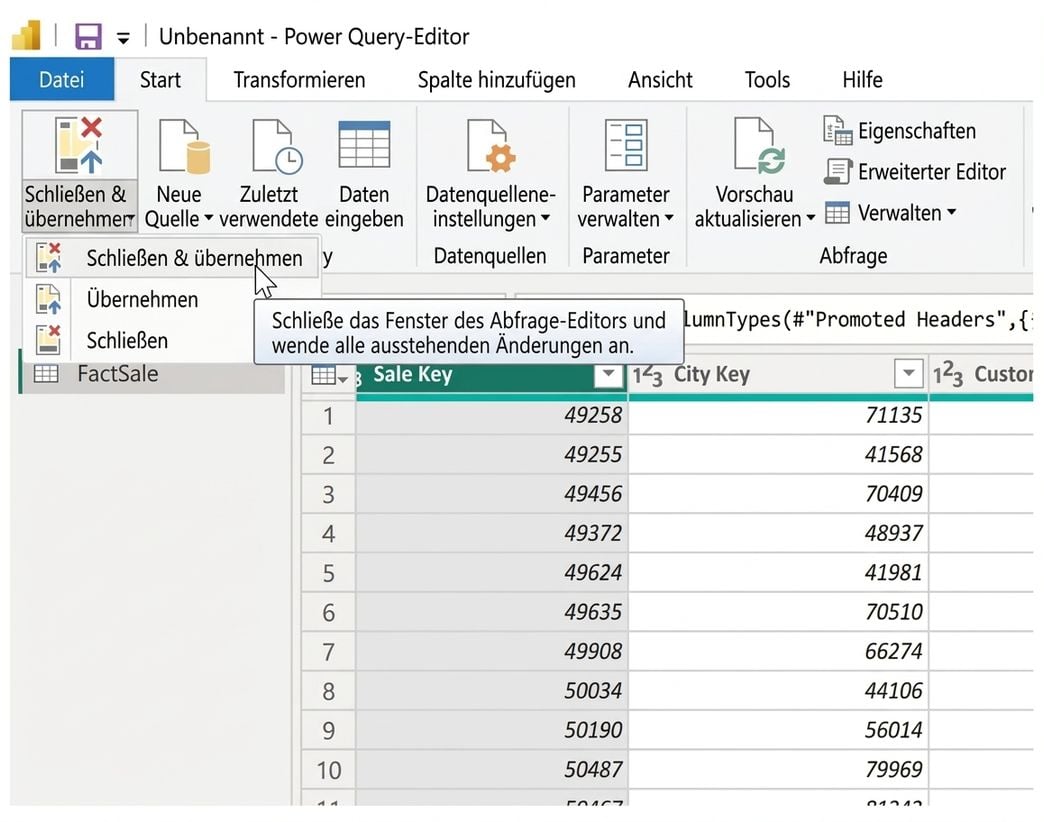This screenshot has height=822, width=1044.
Task: Choose Schließen & übernehmen from the dropdown menu
Action: (x=172, y=258)
